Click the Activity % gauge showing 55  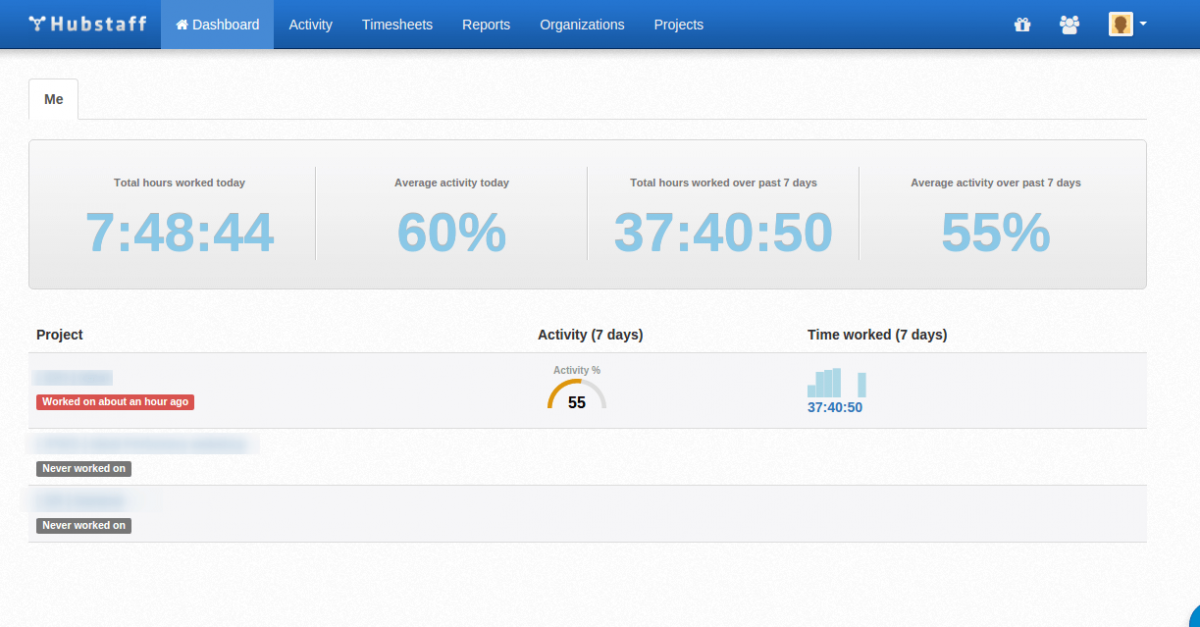[x=577, y=394]
